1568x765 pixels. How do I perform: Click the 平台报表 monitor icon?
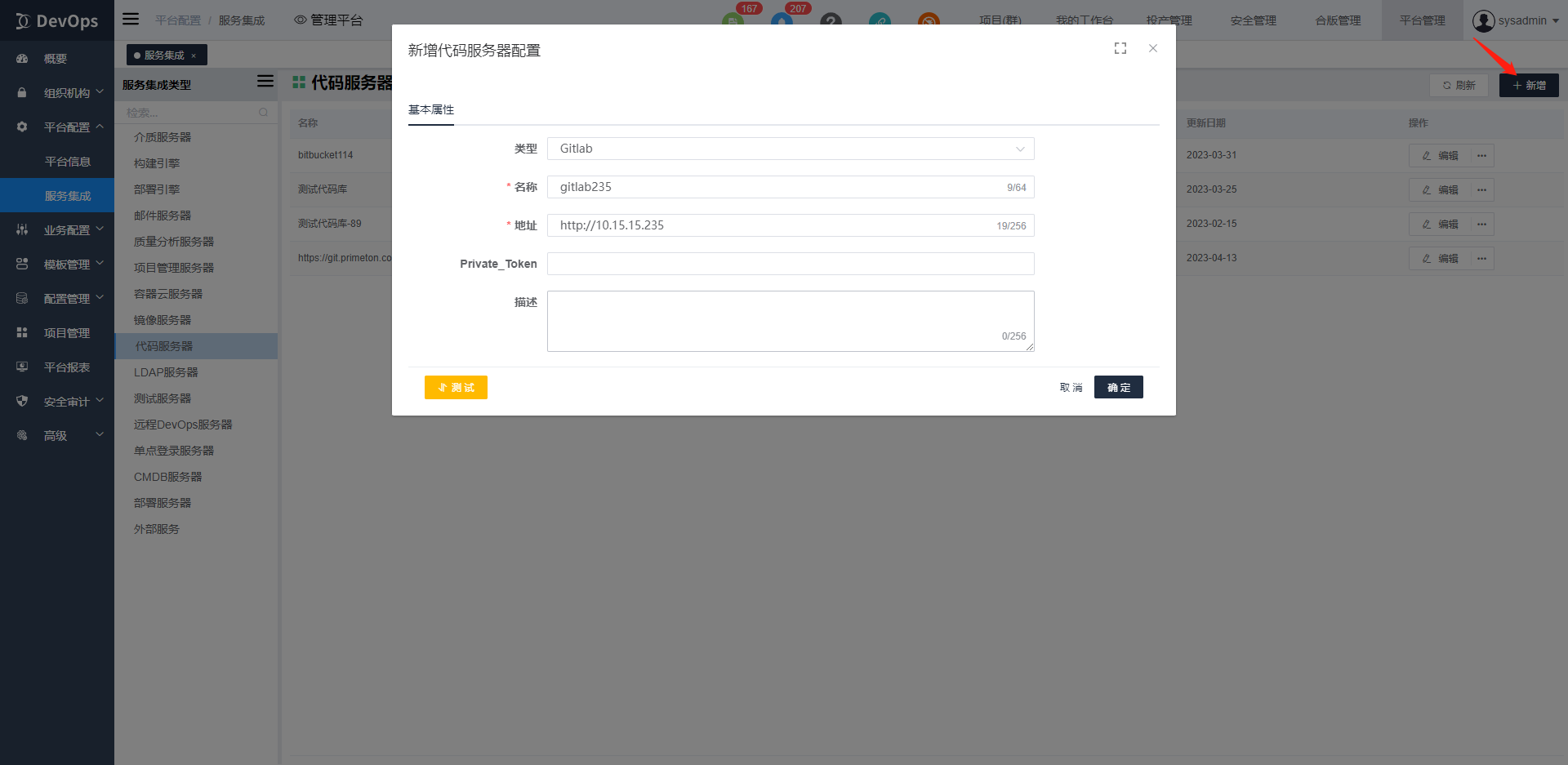pos(22,367)
